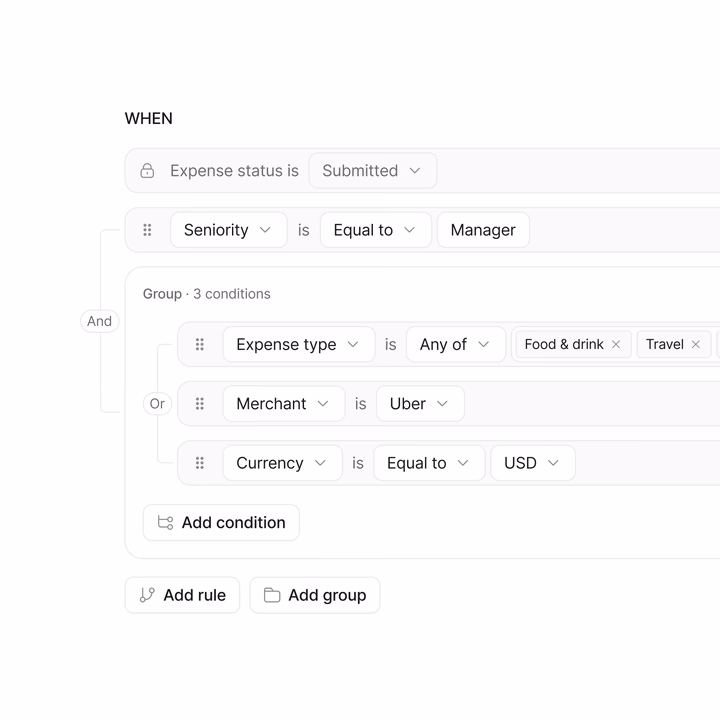Screen dimensions: 720x720
Task: Click the lock icon beside Expense status
Action: click(147, 170)
